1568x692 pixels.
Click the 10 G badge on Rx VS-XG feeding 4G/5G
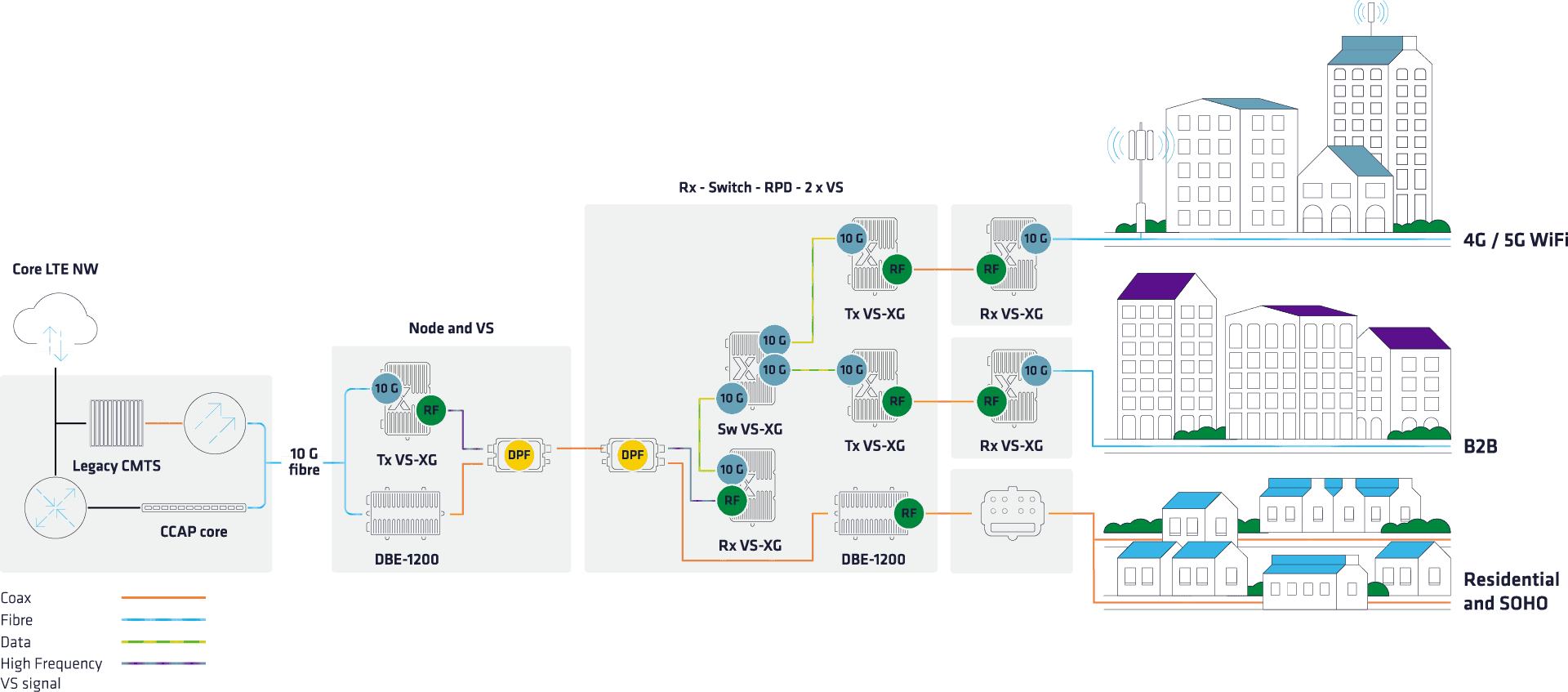[x=1036, y=239]
